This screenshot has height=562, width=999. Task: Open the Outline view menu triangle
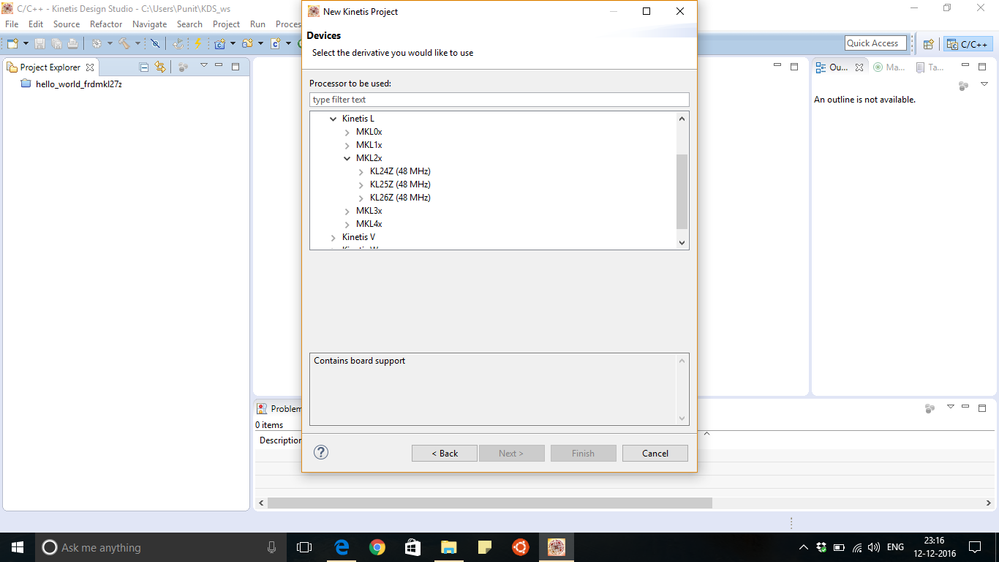tap(984, 84)
